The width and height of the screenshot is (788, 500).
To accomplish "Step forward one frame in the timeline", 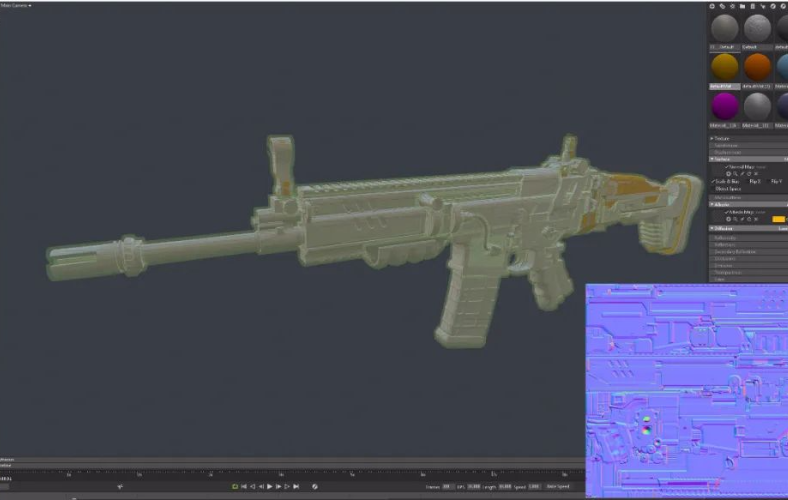I will (278, 486).
